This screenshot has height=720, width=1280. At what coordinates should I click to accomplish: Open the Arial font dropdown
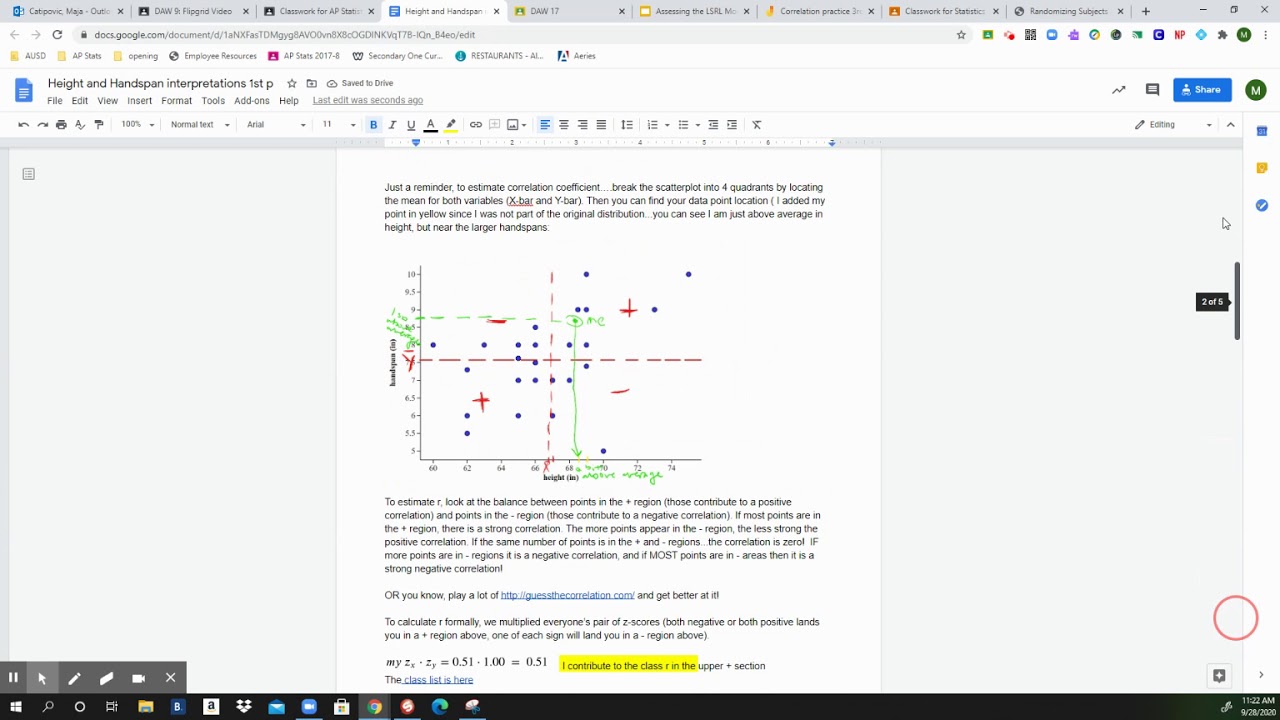pos(276,124)
